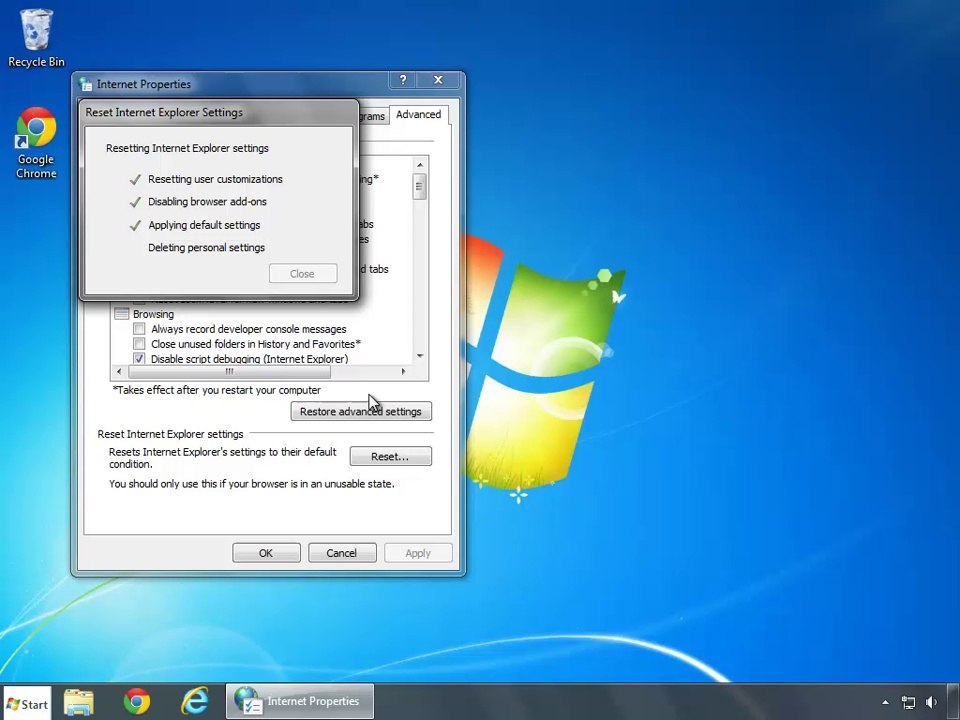Open the Start menu

[27, 703]
